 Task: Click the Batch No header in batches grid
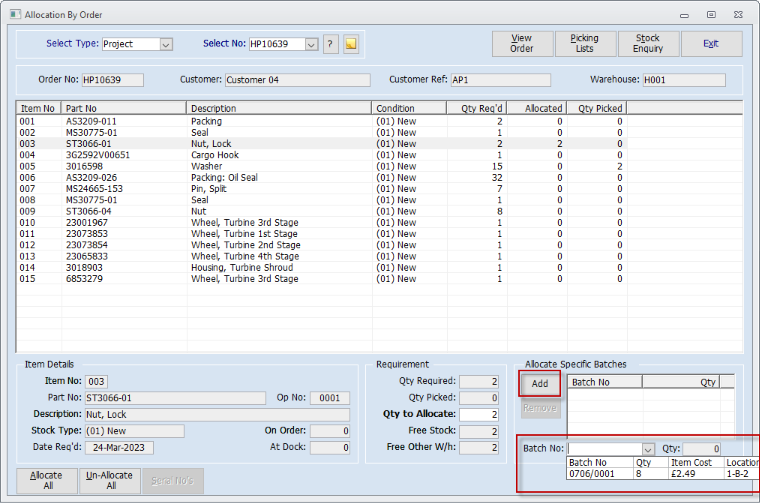click(x=604, y=382)
